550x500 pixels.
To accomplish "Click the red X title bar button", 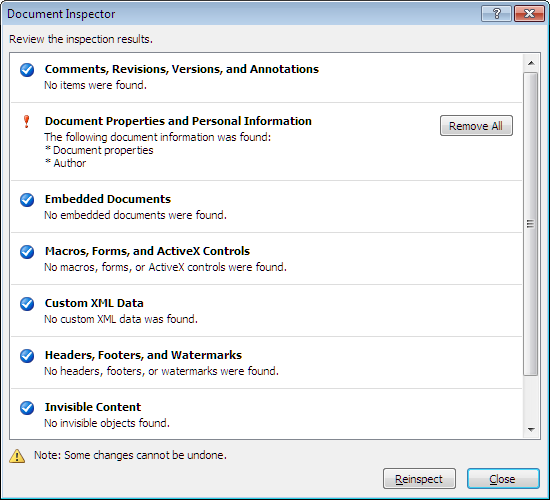I will click(529, 14).
